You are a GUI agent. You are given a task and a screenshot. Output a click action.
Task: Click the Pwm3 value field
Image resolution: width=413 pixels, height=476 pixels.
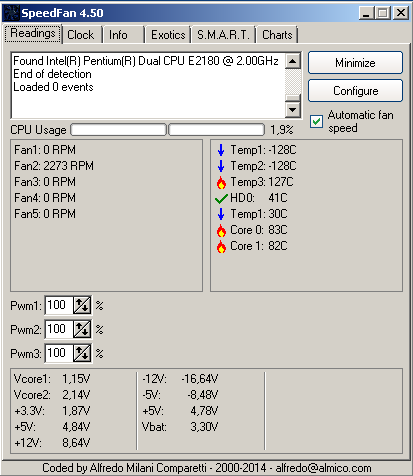coord(59,353)
